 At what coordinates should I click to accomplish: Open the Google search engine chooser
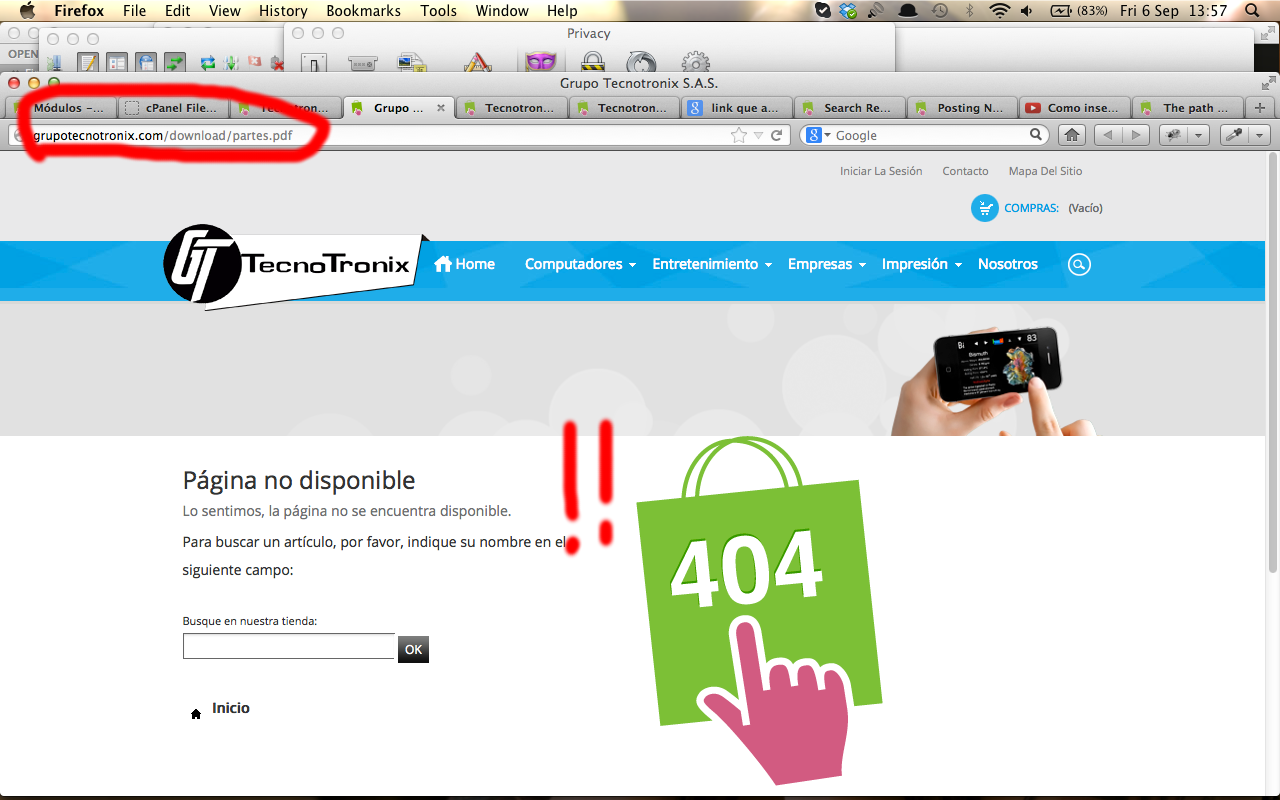click(x=819, y=135)
